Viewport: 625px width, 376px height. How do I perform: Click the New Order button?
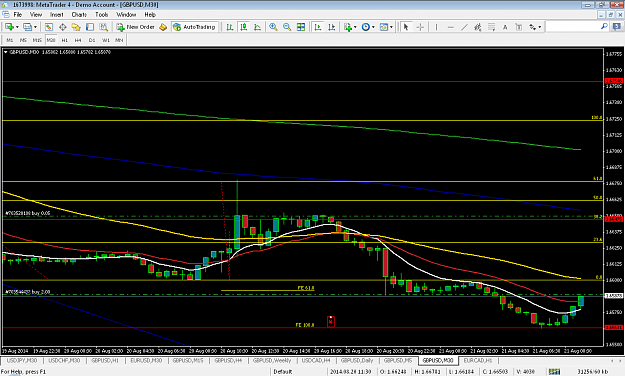(x=136, y=27)
